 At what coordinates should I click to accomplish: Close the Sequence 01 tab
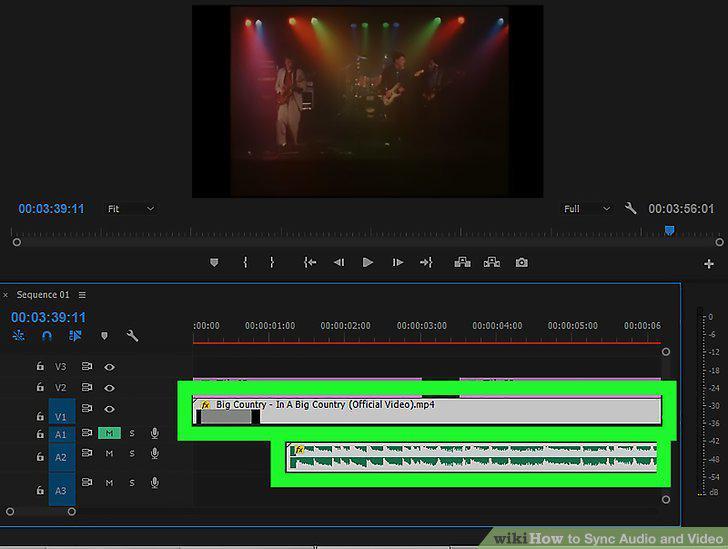[5, 295]
